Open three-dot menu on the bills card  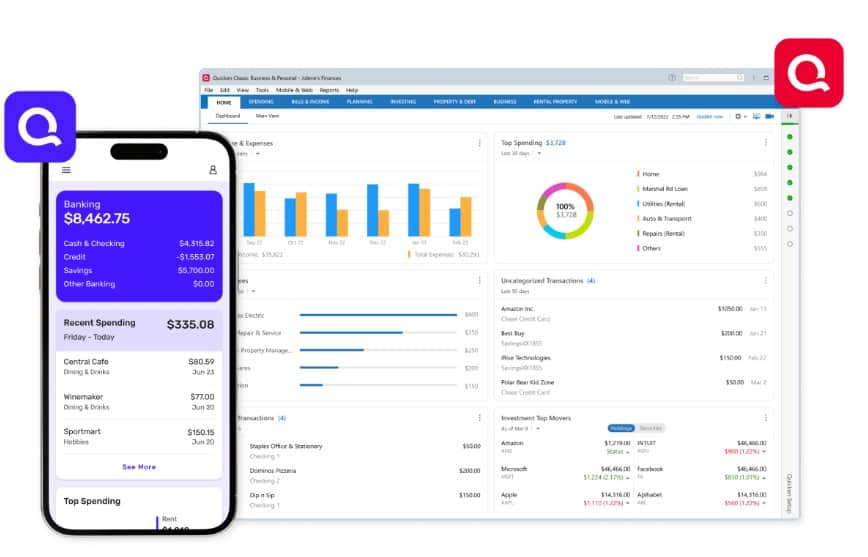click(x=479, y=281)
